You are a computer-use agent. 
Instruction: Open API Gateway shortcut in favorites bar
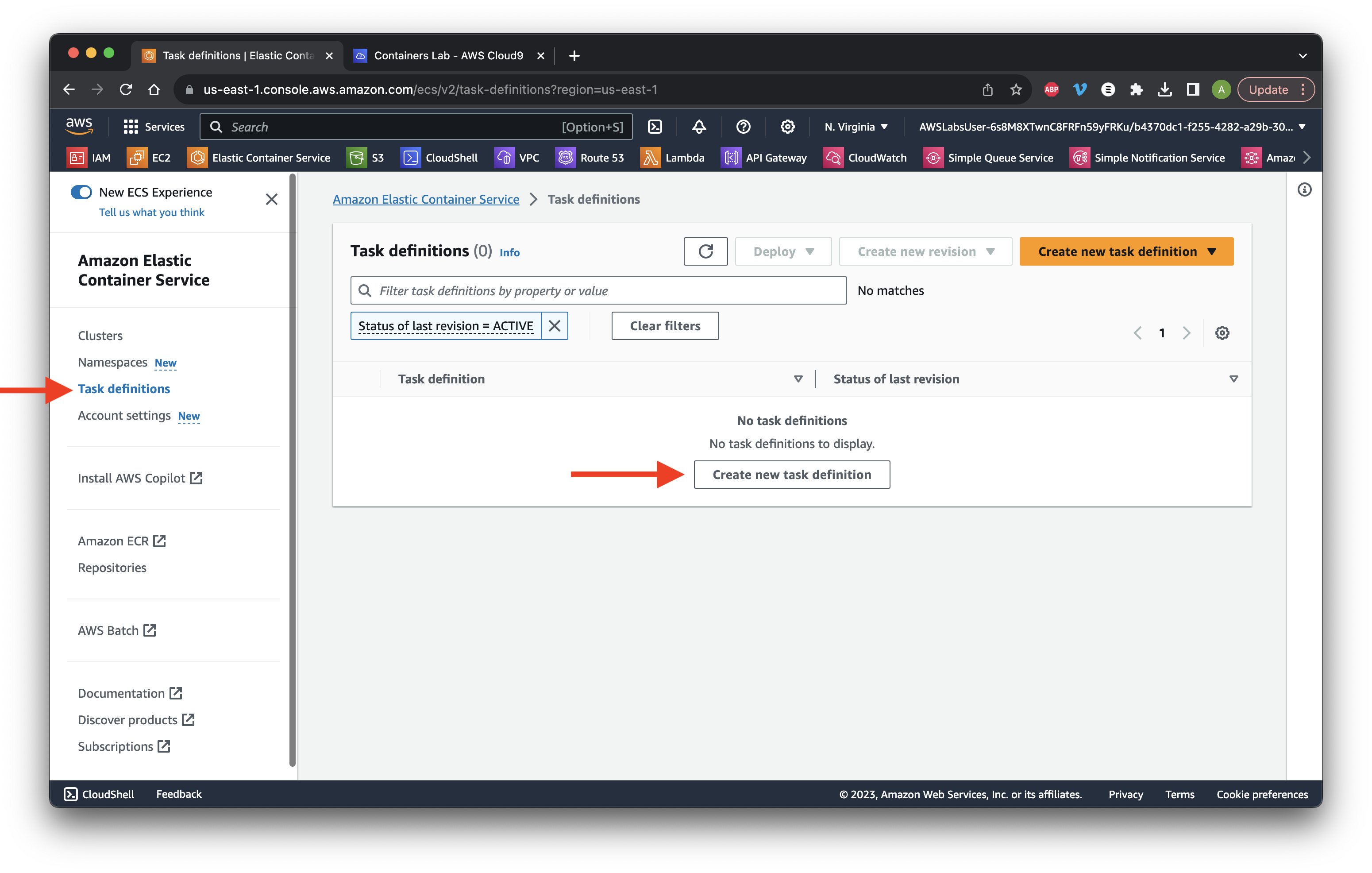tap(763, 158)
